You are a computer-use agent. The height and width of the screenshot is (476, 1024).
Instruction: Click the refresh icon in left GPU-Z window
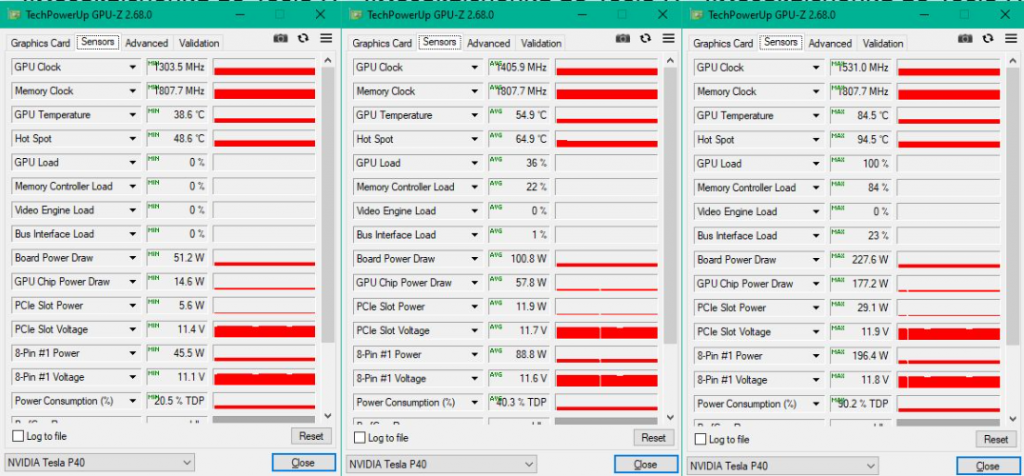tap(303, 38)
